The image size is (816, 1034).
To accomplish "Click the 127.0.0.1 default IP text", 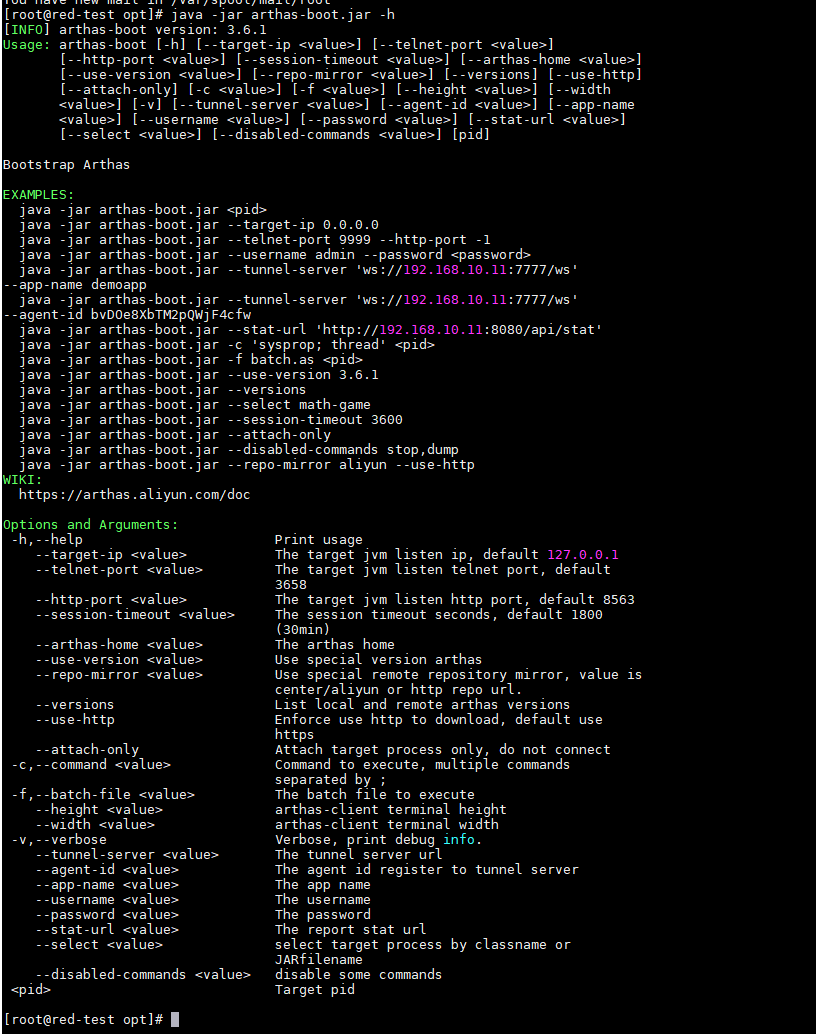I will pos(582,554).
